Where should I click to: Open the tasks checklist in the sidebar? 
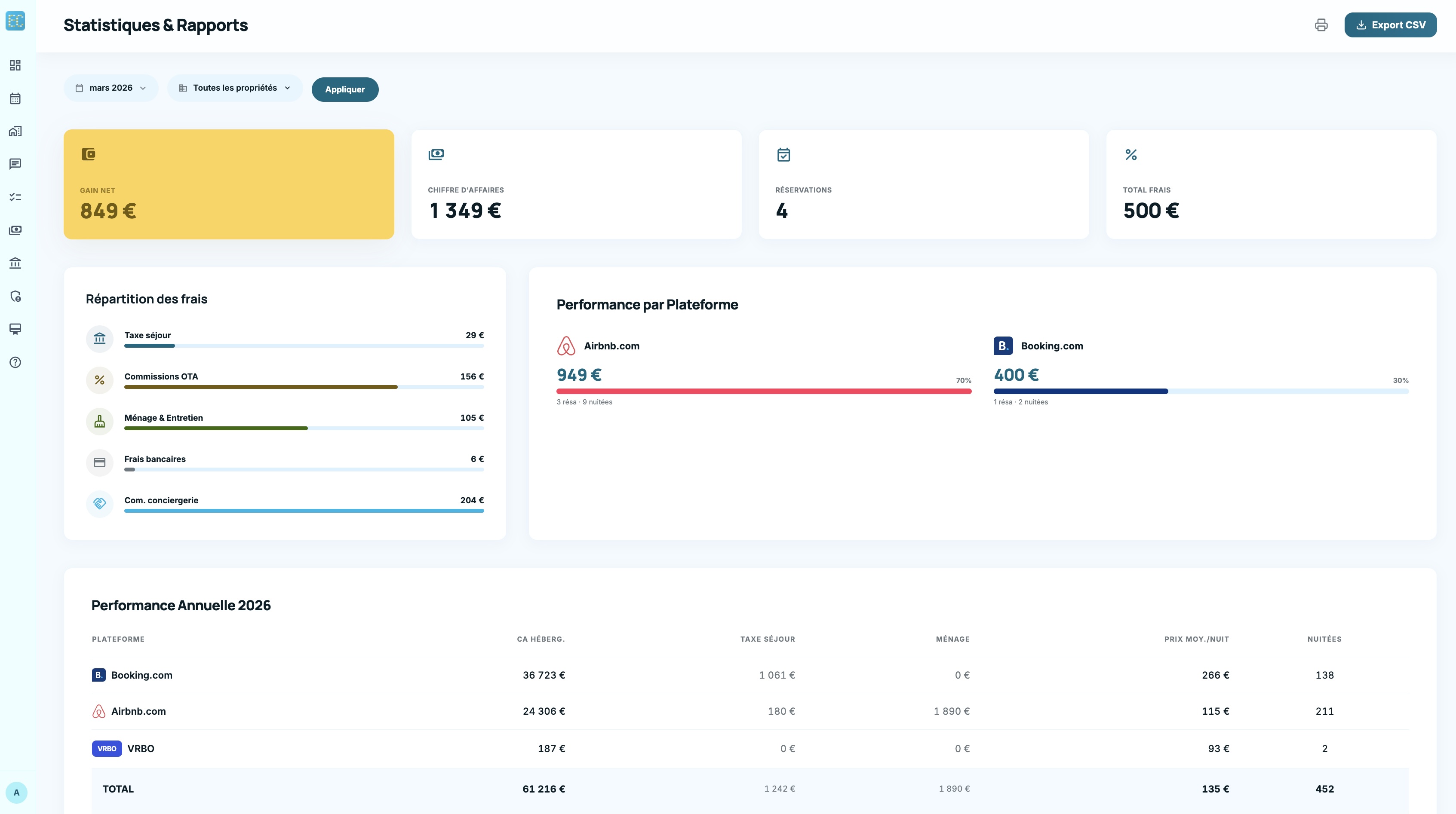16,196
